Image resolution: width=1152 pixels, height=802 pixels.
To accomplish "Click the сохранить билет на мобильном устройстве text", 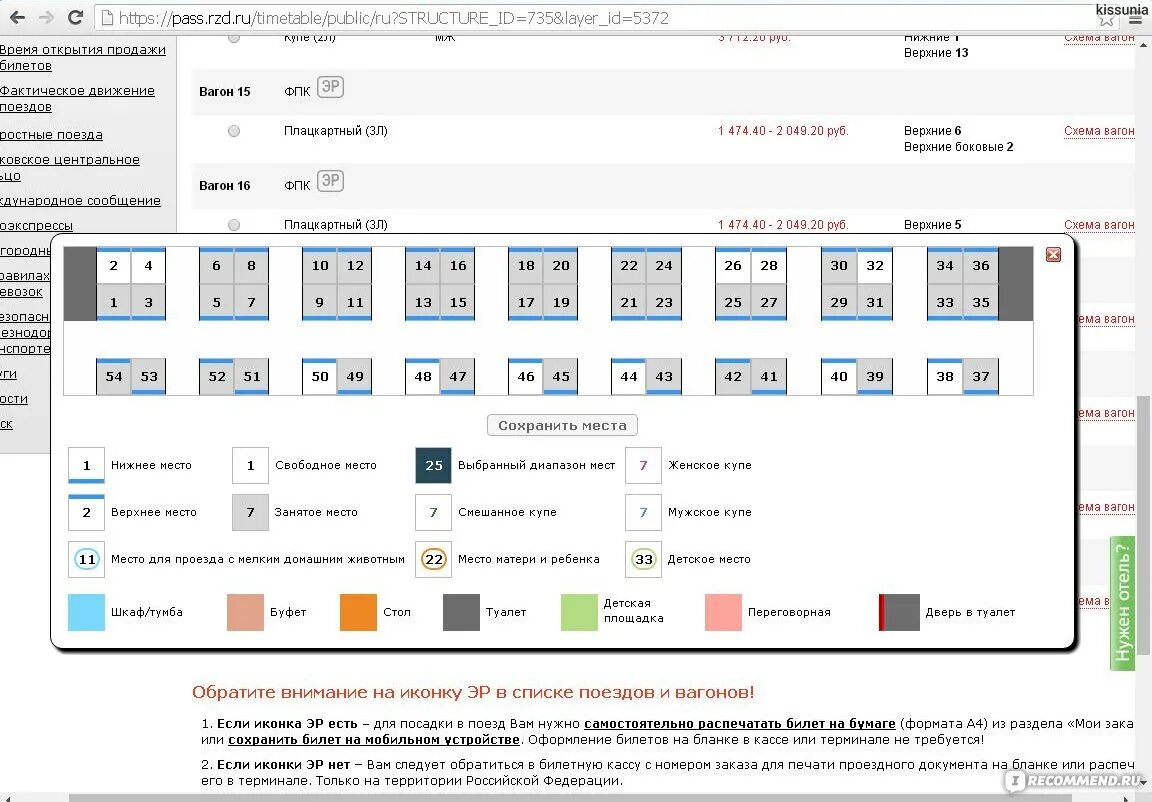I will pos(374,740).
